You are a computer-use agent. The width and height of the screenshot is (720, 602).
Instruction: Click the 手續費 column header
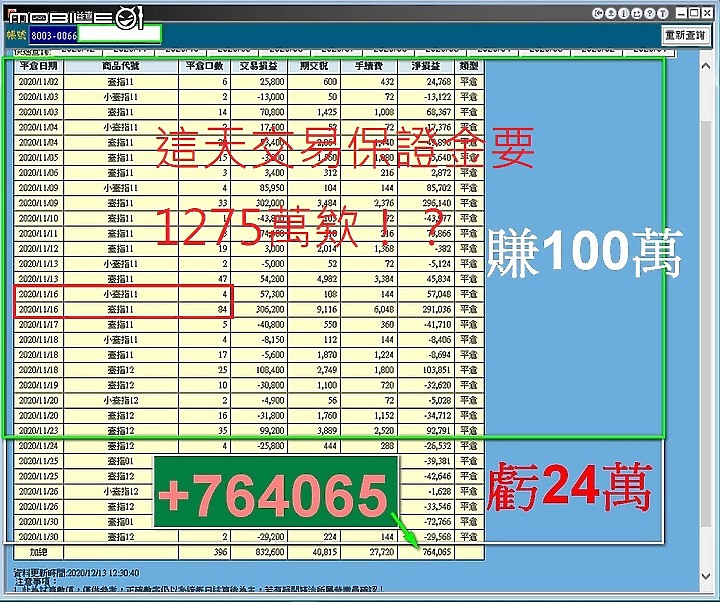tap(369, 66)
